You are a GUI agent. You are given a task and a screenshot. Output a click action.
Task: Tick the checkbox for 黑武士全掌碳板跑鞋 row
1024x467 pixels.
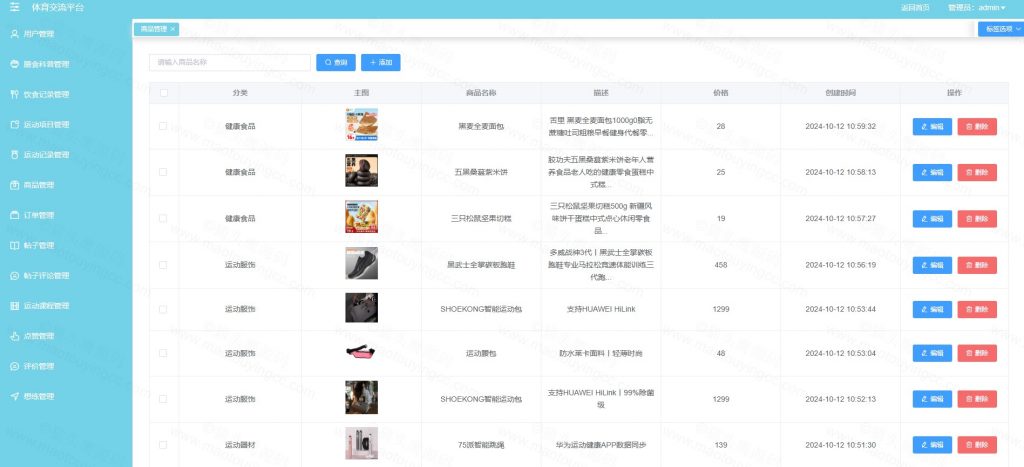pos(163,265)
